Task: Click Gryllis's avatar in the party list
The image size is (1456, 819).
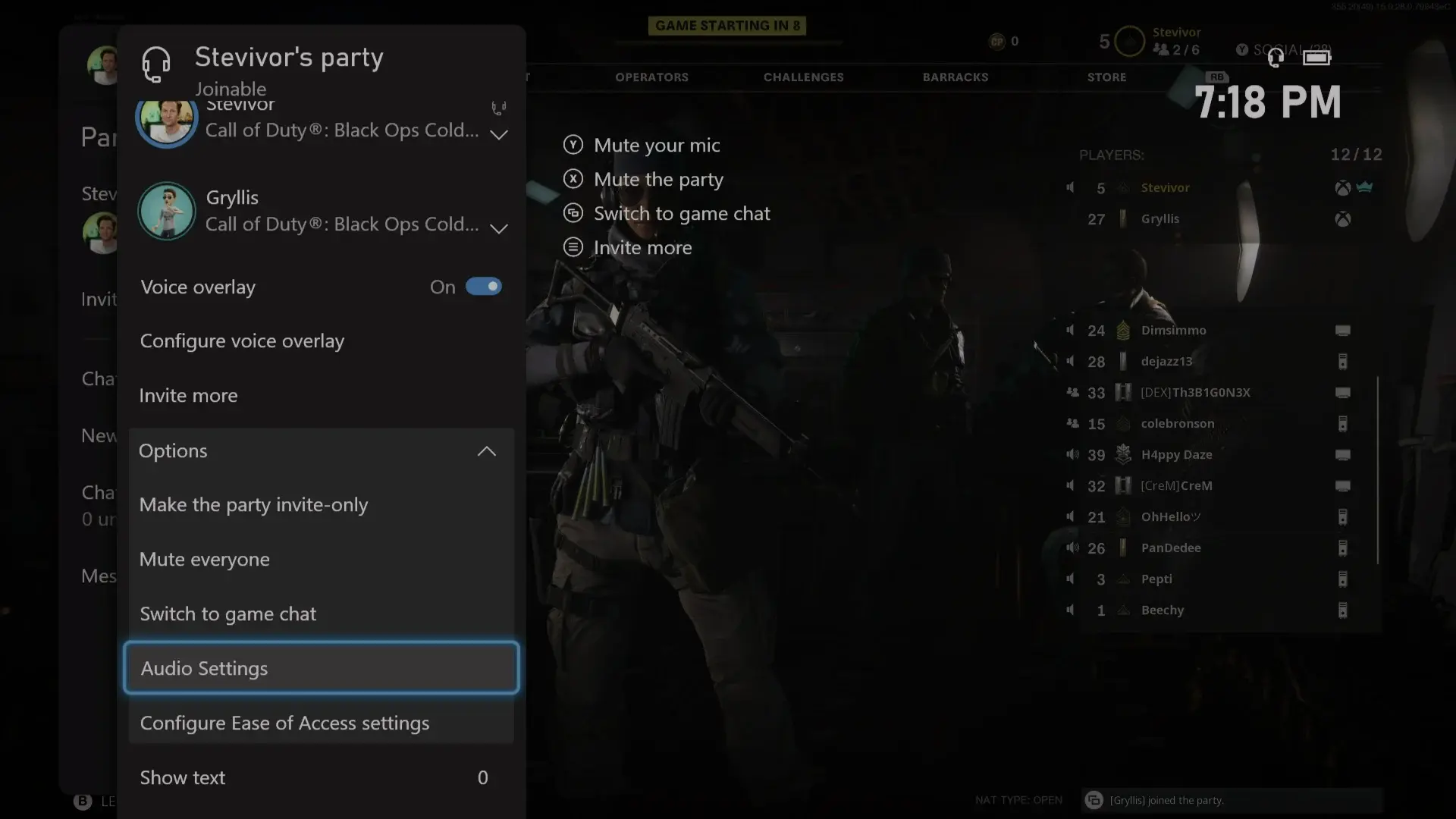Action: tap(167, 211)
